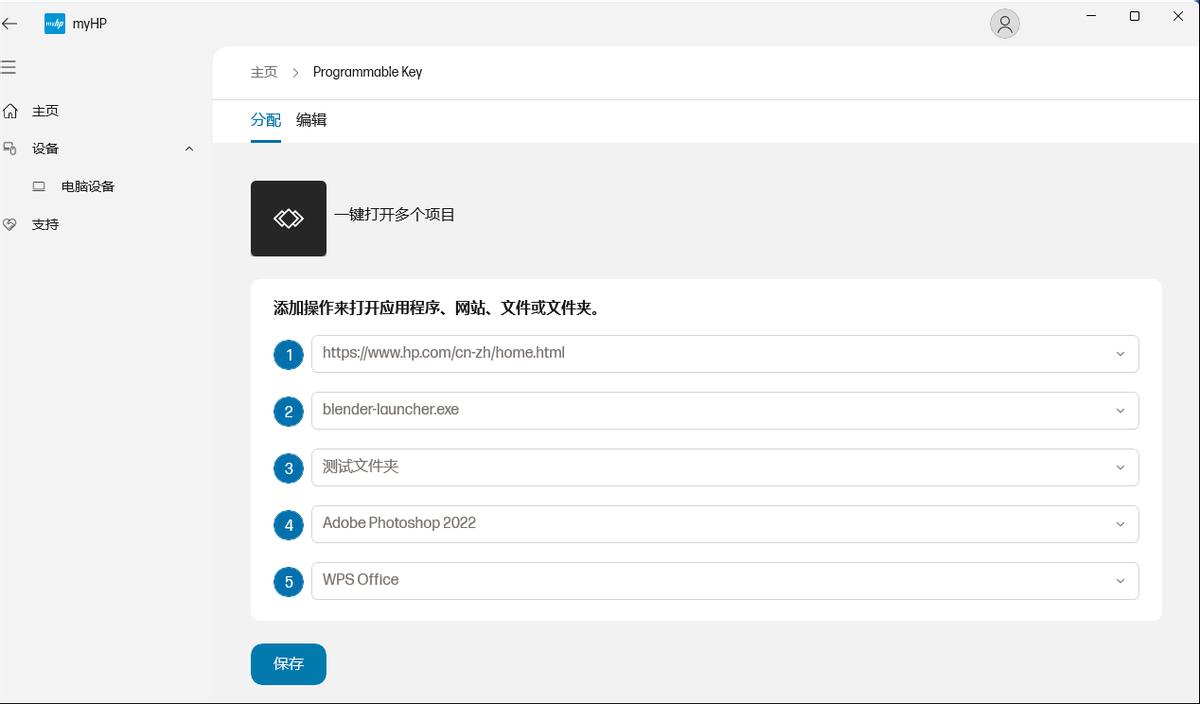Click the 测试文件夹 entry text
The height and width of the screenshot is (704, 1200).
pos(361,466)
